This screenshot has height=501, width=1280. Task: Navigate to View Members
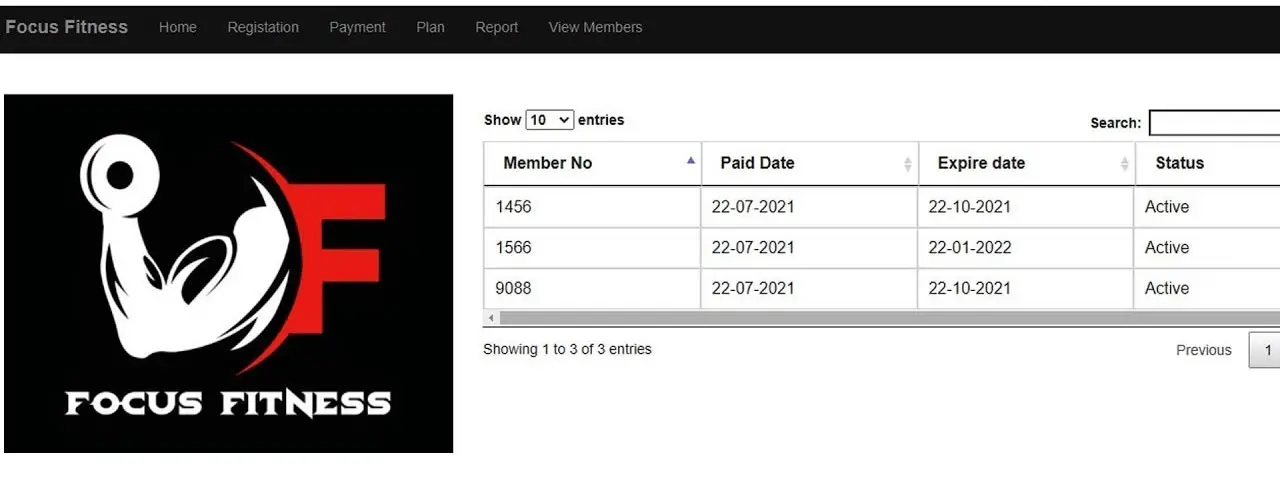[595, 27]
